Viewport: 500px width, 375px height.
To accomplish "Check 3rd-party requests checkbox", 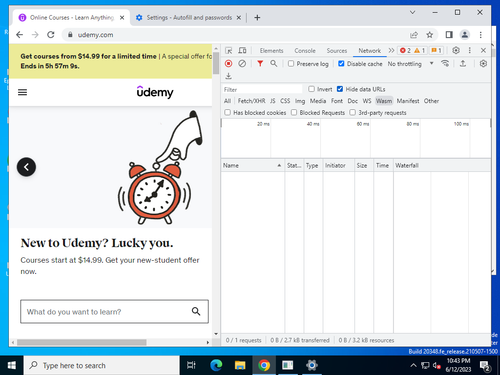I will (x=352, y=112).
